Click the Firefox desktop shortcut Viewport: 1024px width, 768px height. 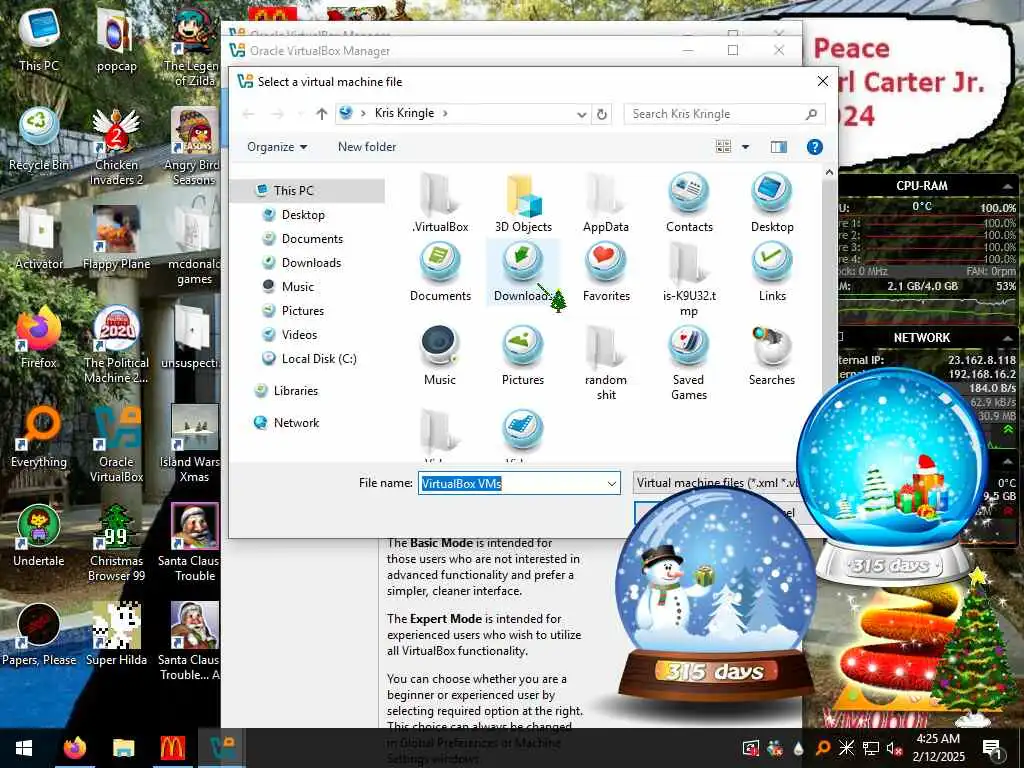38,338
